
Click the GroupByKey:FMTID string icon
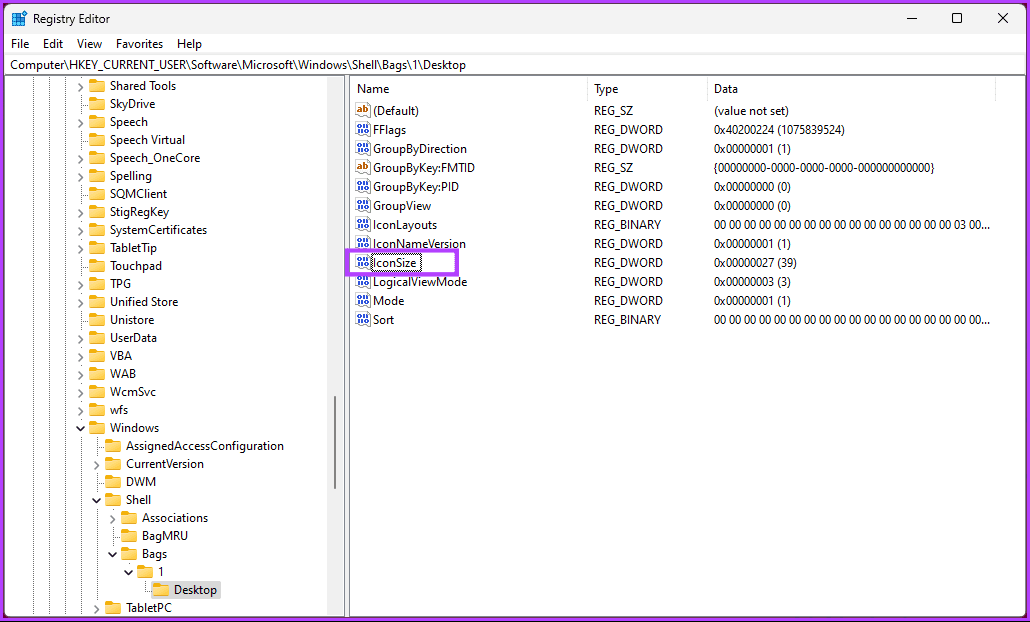pos(363,167)
